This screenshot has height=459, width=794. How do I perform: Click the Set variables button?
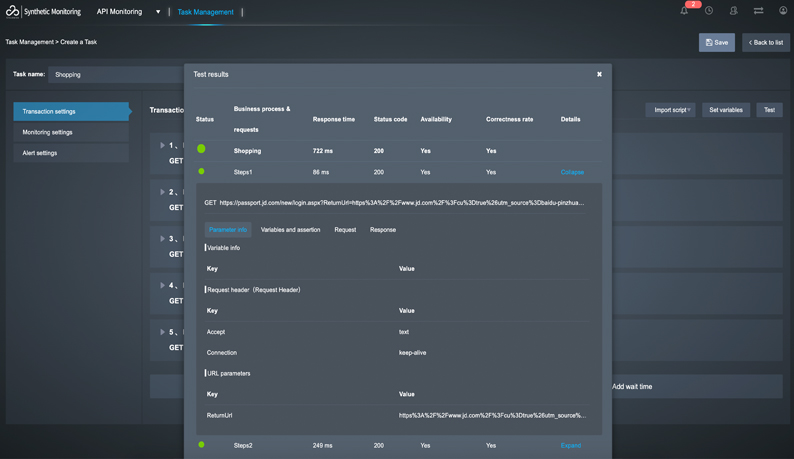pos(726,110)
